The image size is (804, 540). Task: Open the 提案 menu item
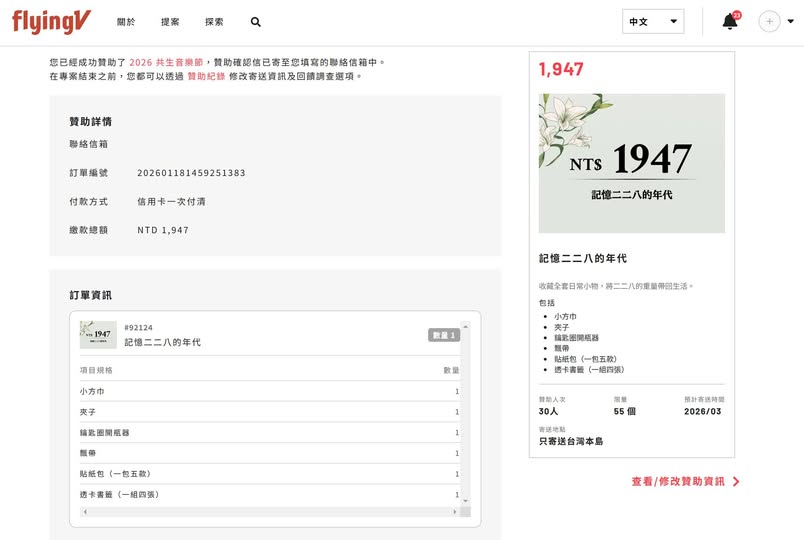tap(170, 22)
